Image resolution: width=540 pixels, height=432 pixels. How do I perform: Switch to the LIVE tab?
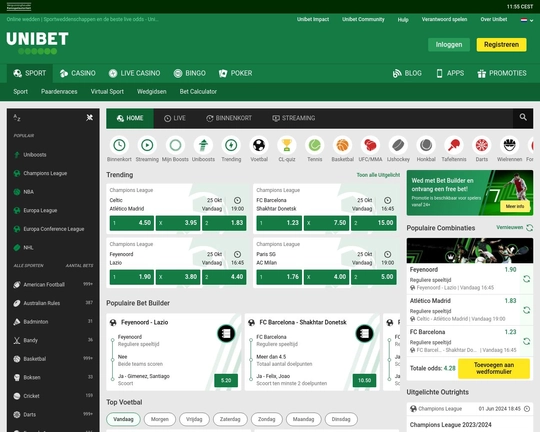175,118
